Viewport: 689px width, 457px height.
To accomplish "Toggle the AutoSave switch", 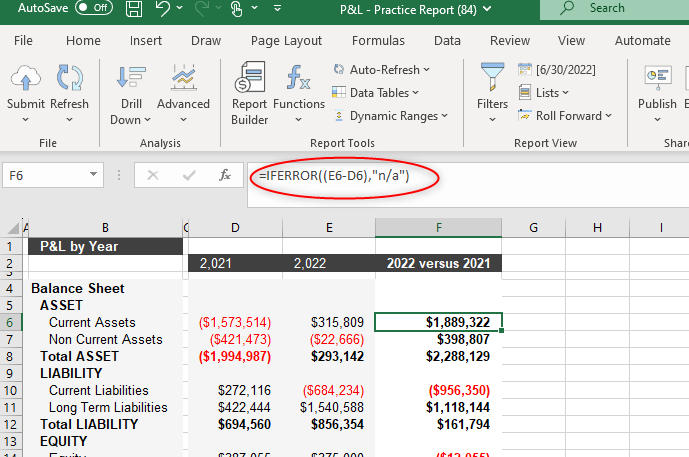I will click(x=93, y=8).
